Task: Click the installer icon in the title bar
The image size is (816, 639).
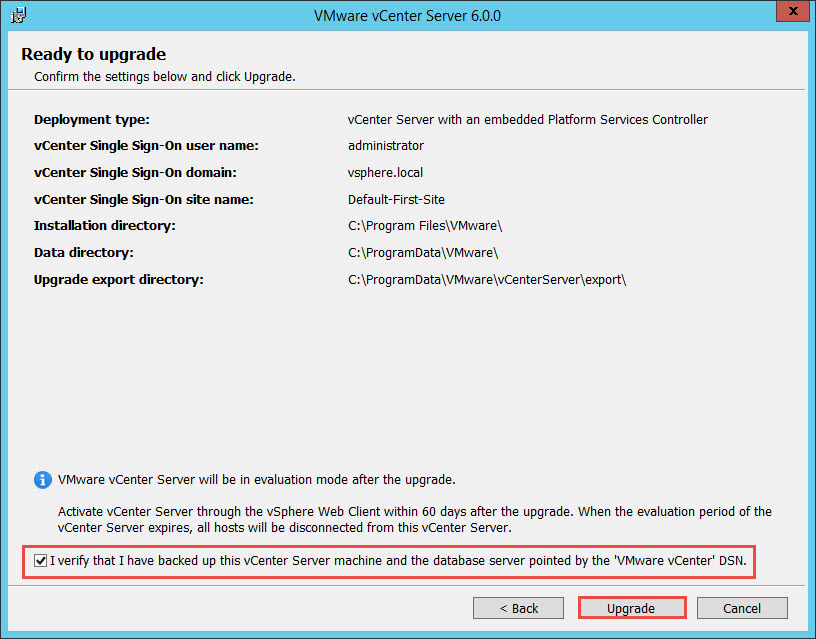Action: pos(17,14)
